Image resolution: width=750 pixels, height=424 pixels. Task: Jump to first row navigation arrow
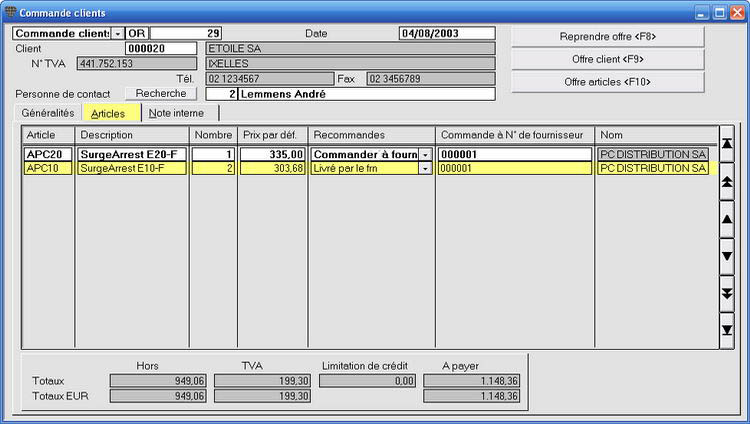pos(727,143)
